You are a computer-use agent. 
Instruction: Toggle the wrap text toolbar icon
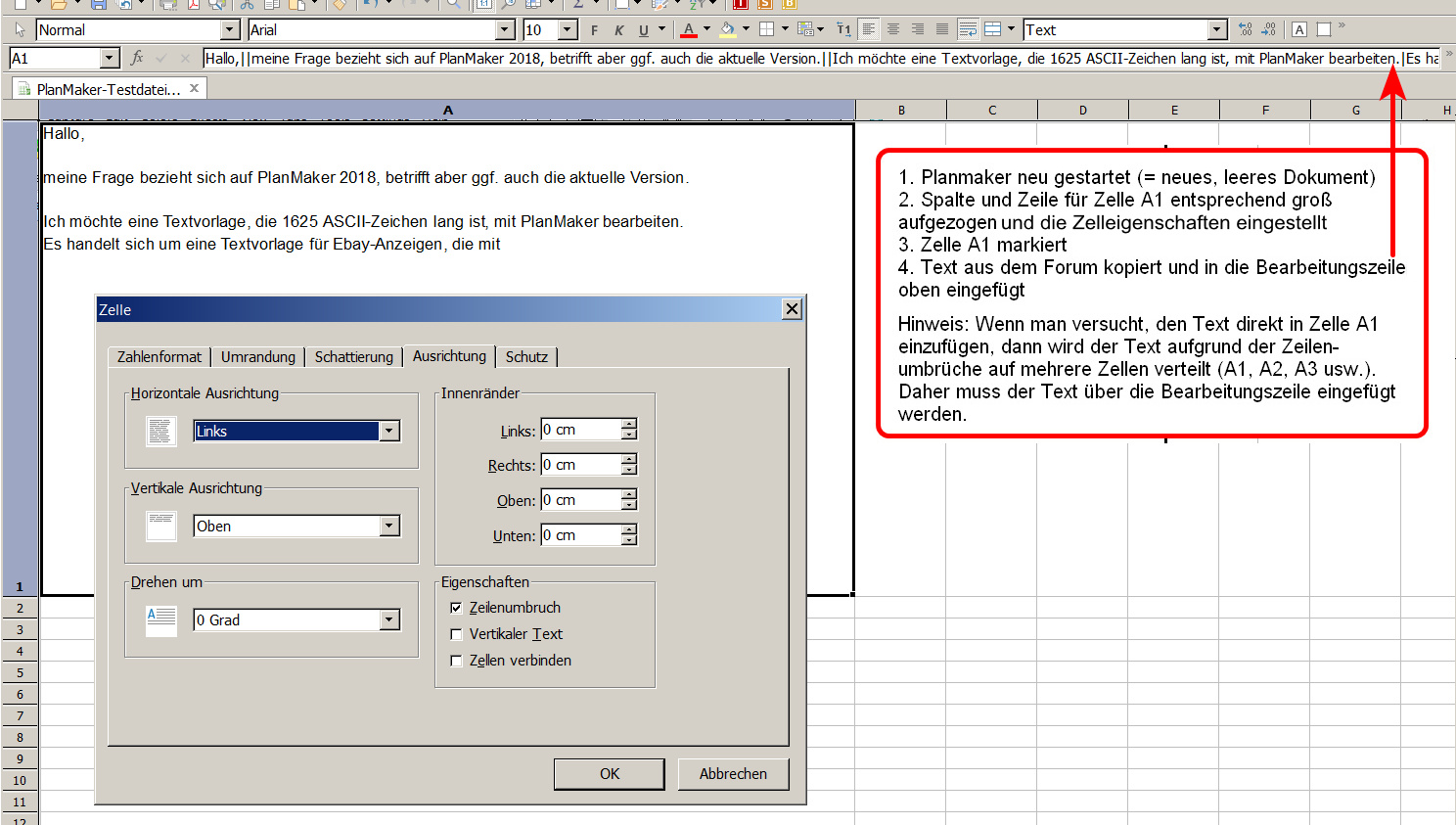click(x=968, y=30)
